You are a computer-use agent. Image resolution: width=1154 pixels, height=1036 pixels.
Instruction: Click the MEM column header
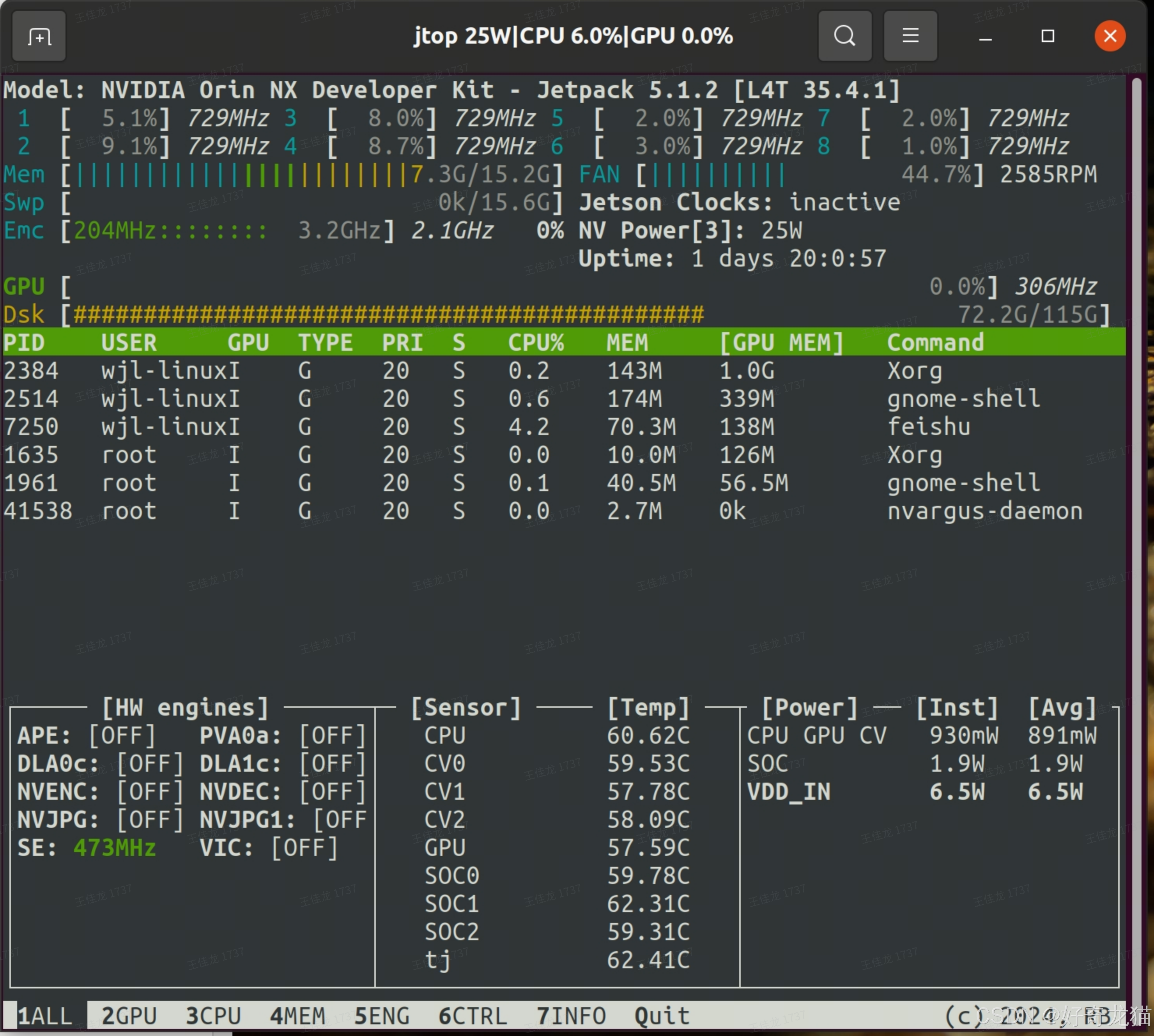627,342
